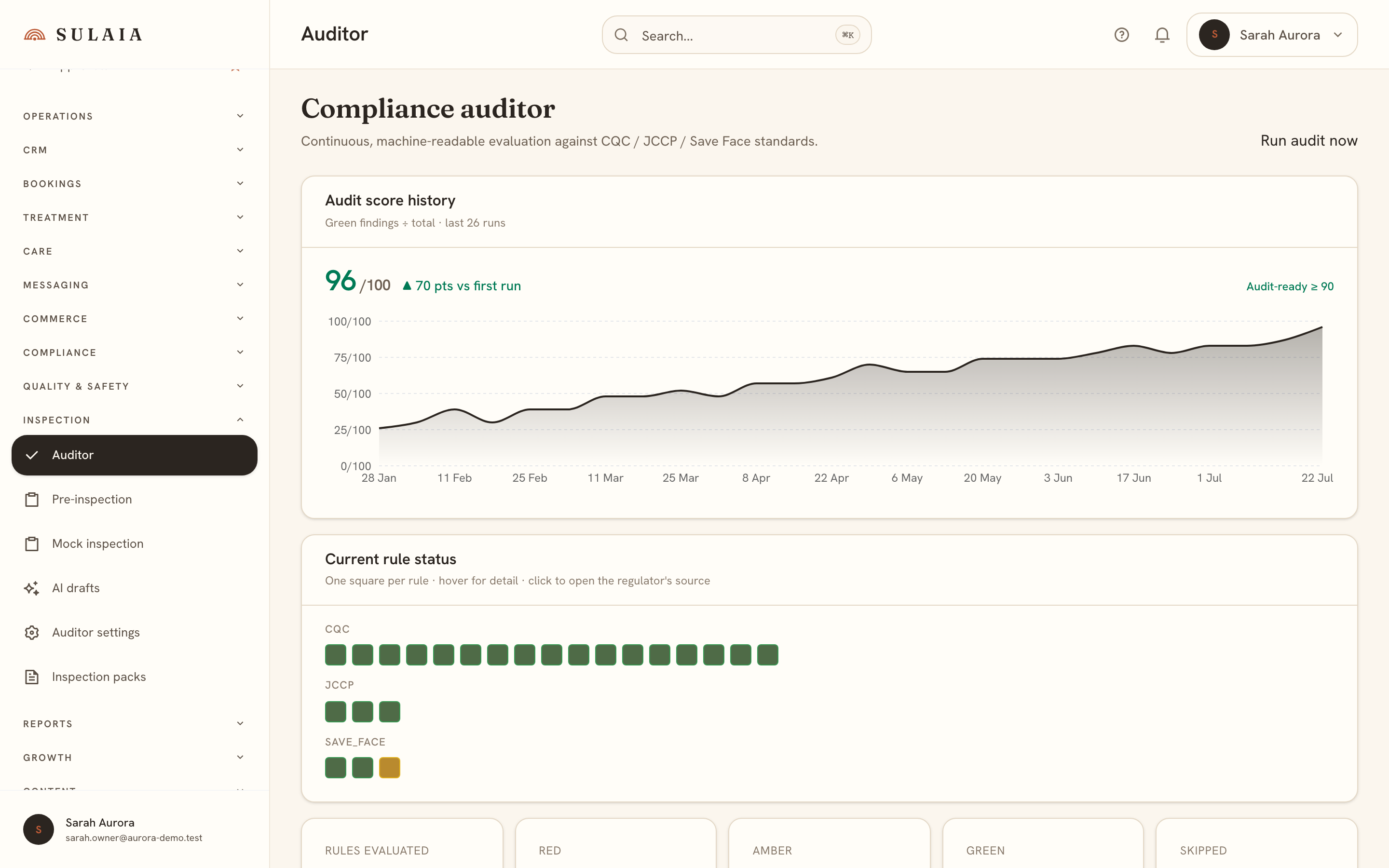Open the notifications bell
The height and width of the screenshot is (868, 1389).
1162,35
